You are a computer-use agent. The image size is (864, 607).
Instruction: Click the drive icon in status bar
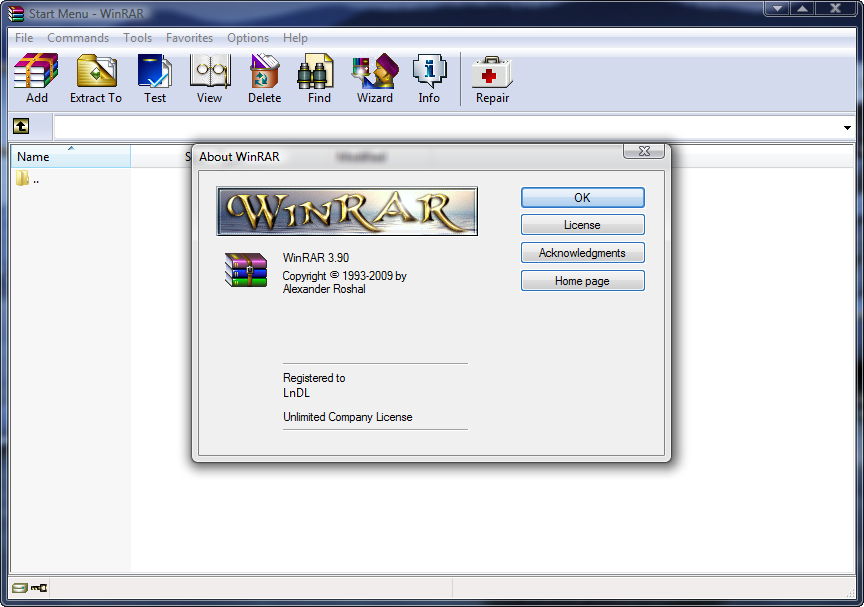[20, 588]
